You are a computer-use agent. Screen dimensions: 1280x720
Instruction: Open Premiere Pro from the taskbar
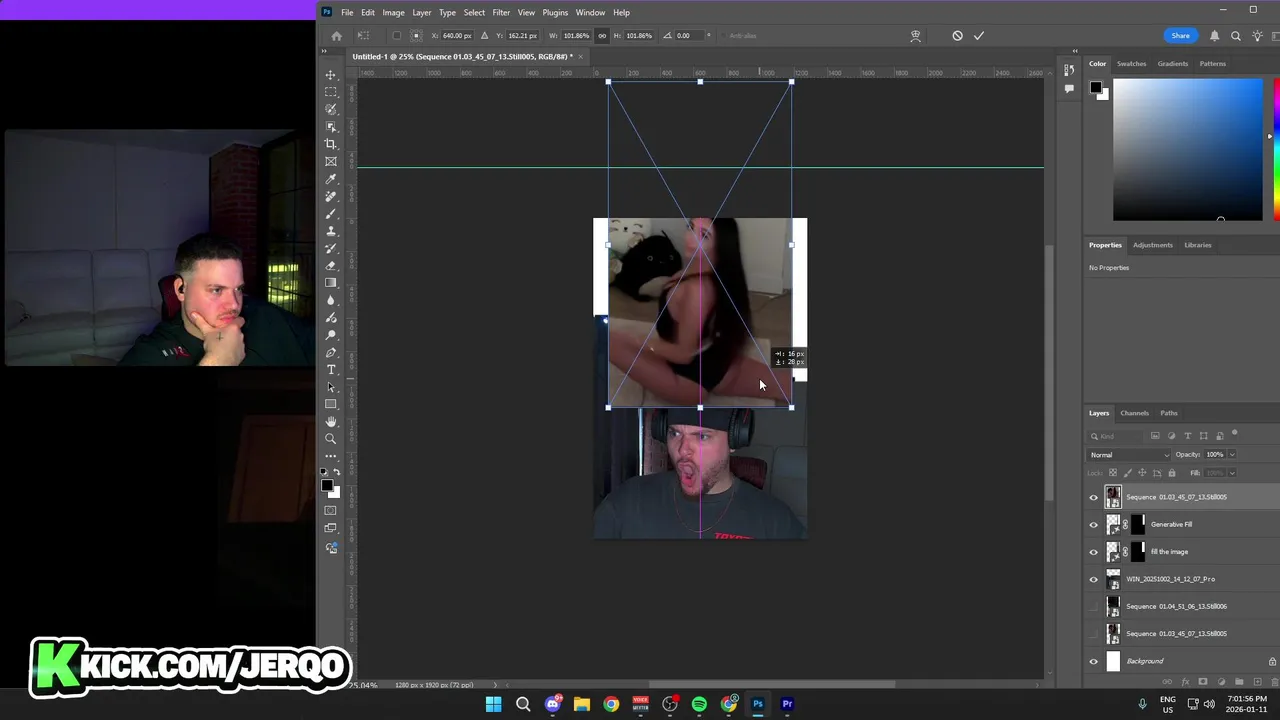point(787,704)
